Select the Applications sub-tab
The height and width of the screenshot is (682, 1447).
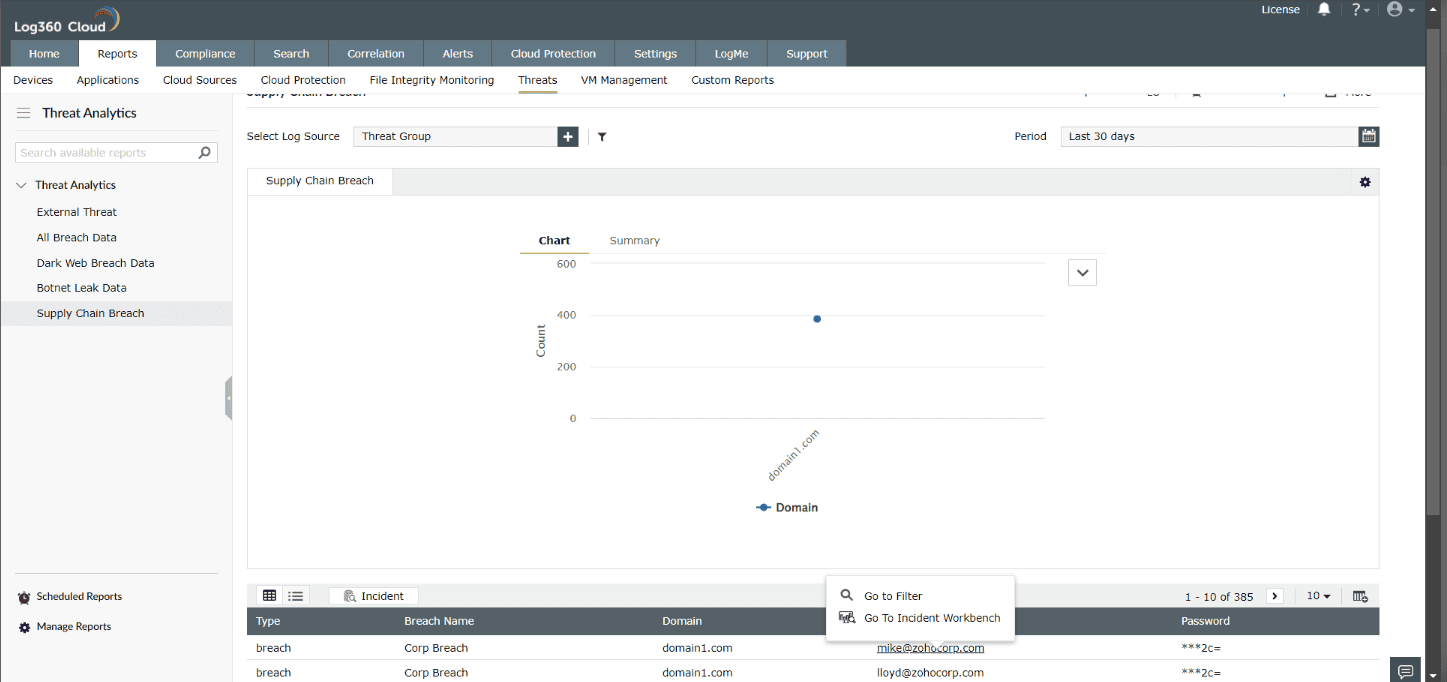click(108, 80)
